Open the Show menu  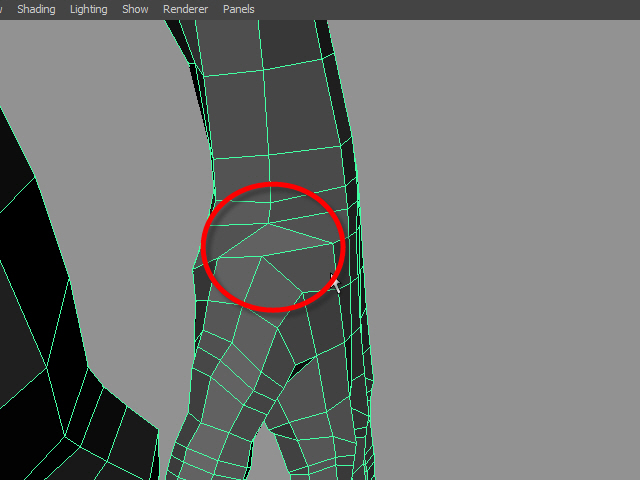point(135,9)
